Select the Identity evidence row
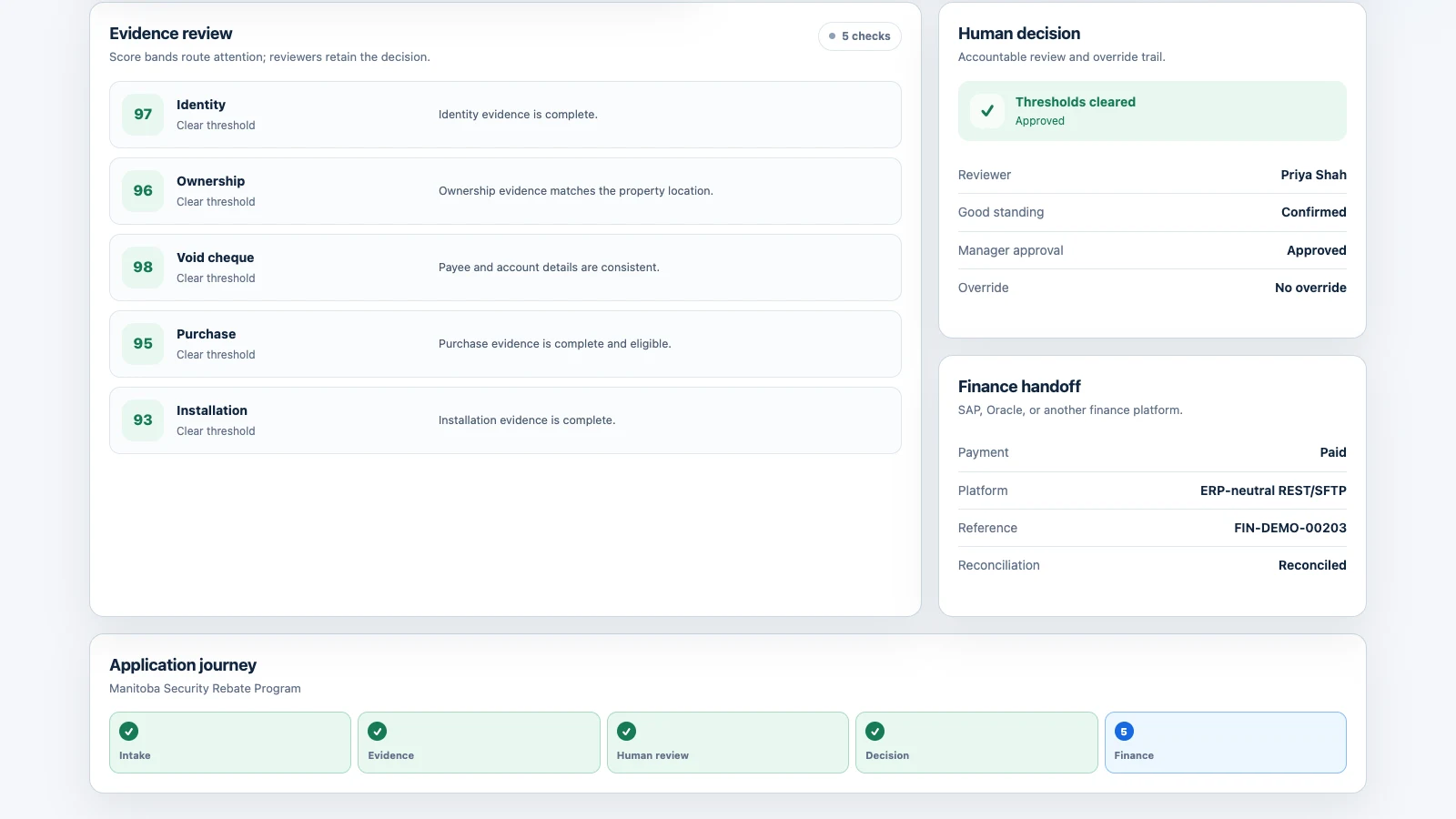 505,115
